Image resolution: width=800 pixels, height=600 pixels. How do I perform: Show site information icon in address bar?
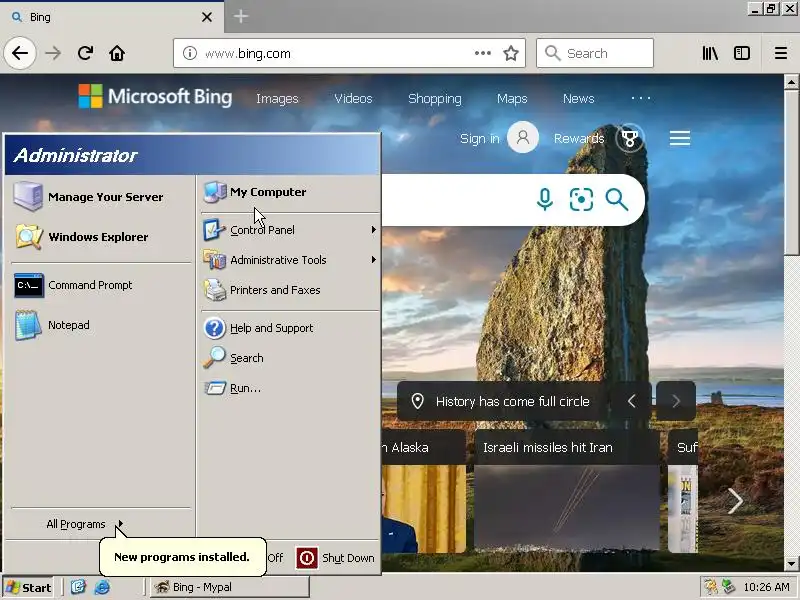[x=190, y=53]
